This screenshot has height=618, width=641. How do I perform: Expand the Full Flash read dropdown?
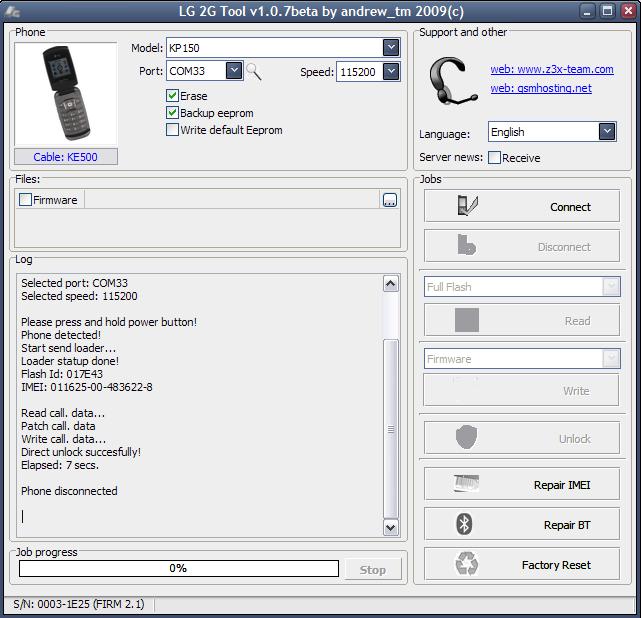click(611, 286)
